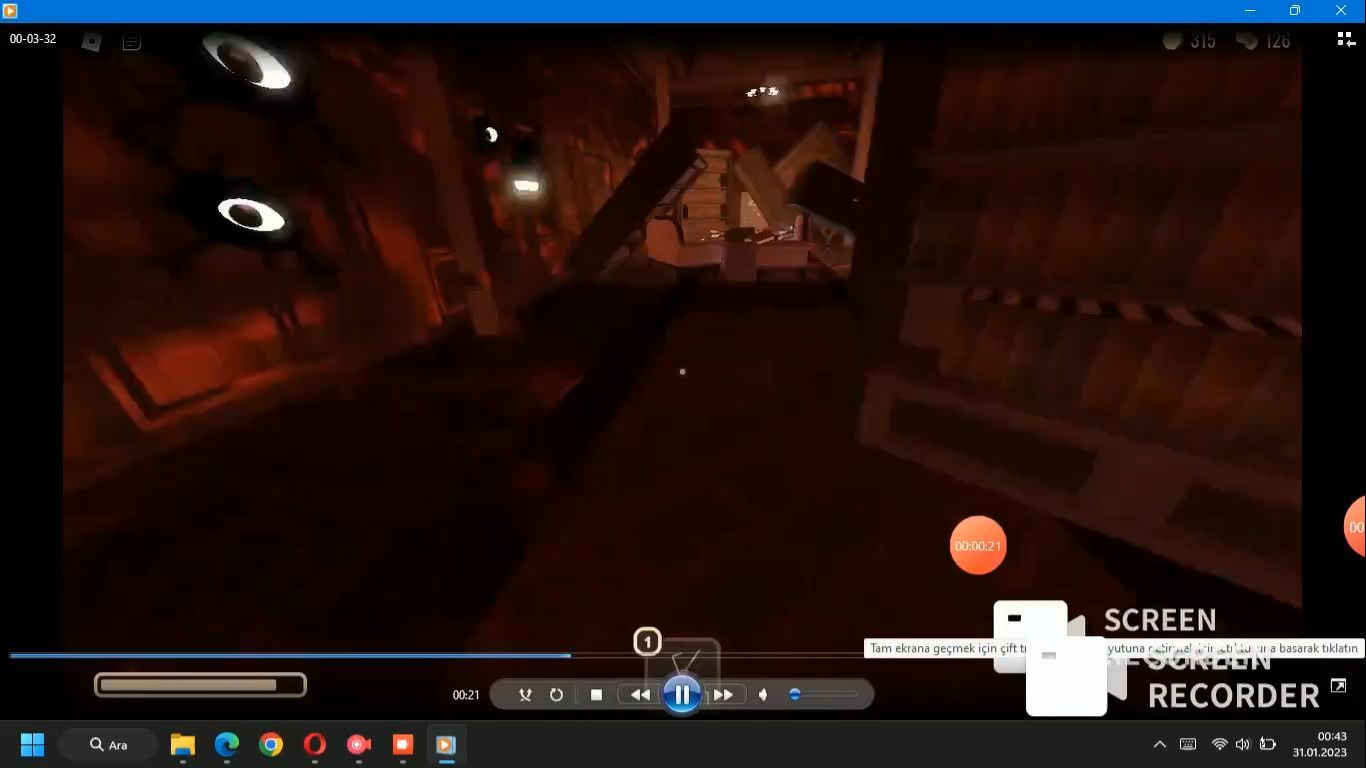Rewind with the previous button
1366x768 pixels.
tap(640, 695)
